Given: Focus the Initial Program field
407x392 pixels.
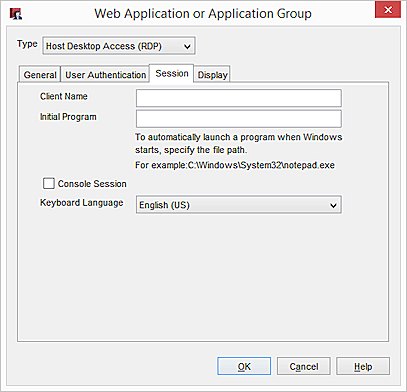Looking at the screenshot, I should [239, 119].
